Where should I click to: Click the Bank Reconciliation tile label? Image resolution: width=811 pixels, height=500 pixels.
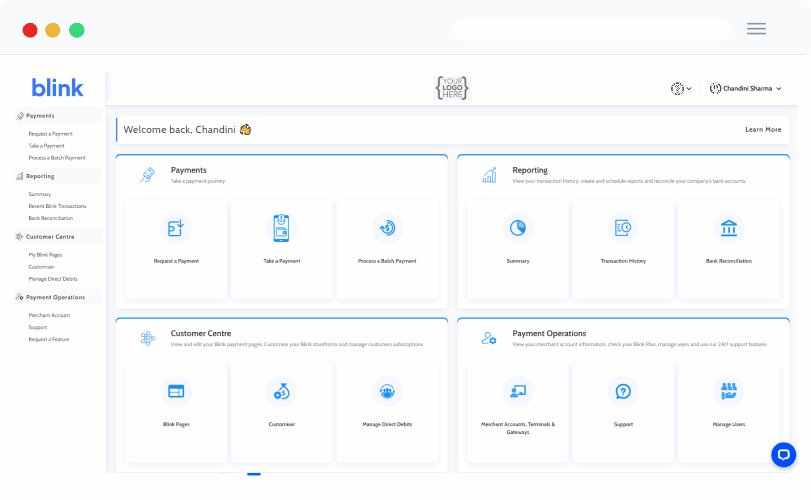pyautogui.click(x=729, y=261)
